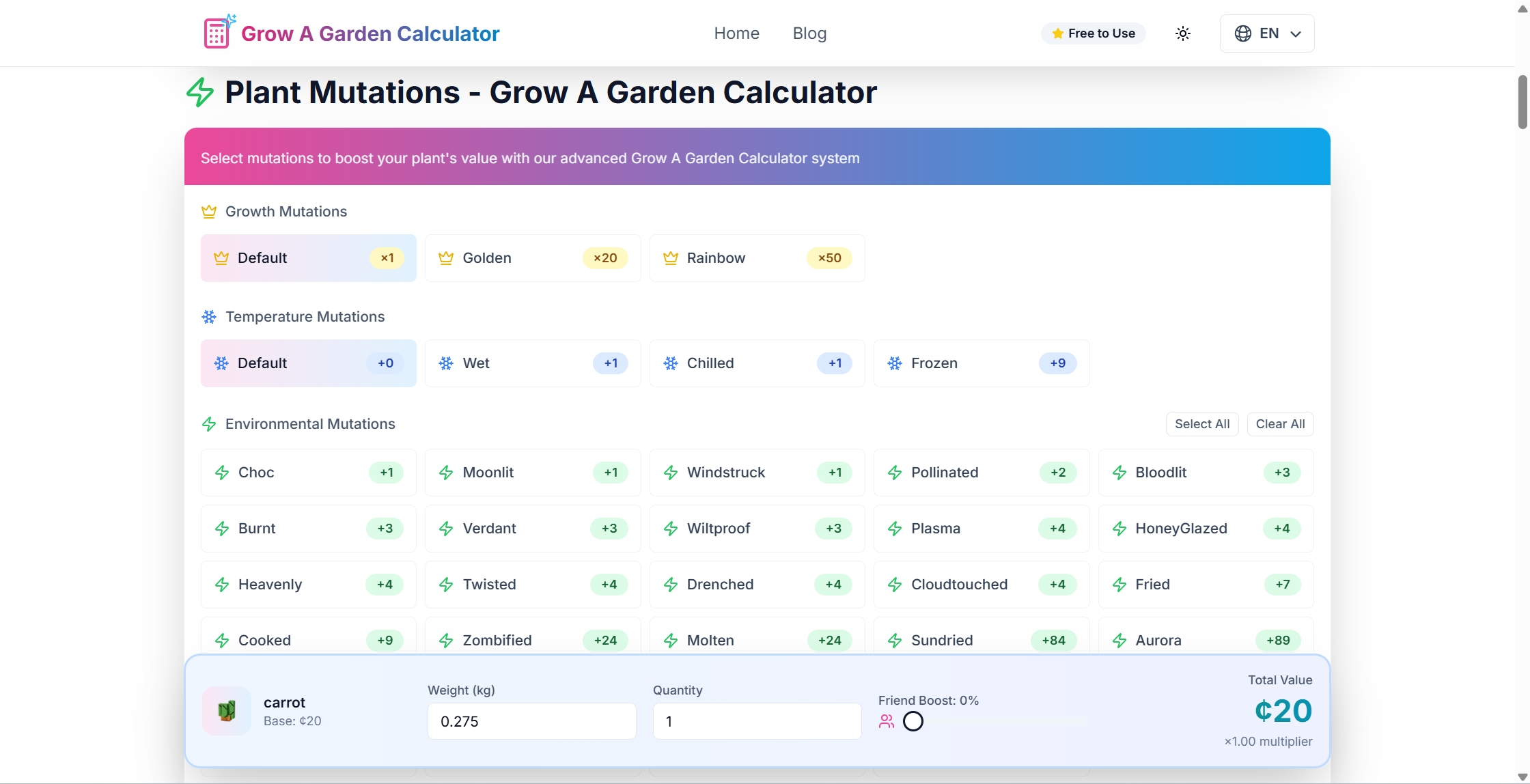
Task: Enable the Cooked +9 mutation
Action: click(x=309, y=636)
